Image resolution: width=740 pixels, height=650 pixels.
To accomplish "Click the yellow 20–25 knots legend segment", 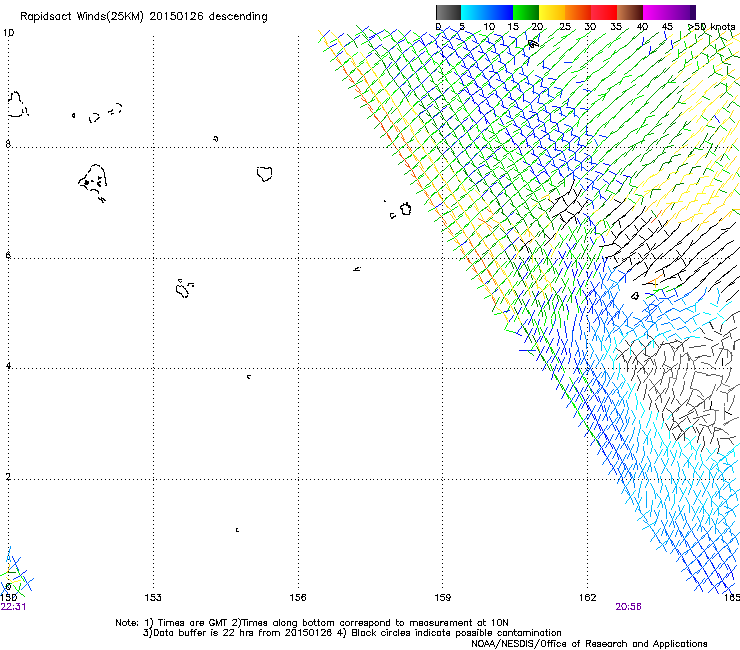I will click(552, 12).
